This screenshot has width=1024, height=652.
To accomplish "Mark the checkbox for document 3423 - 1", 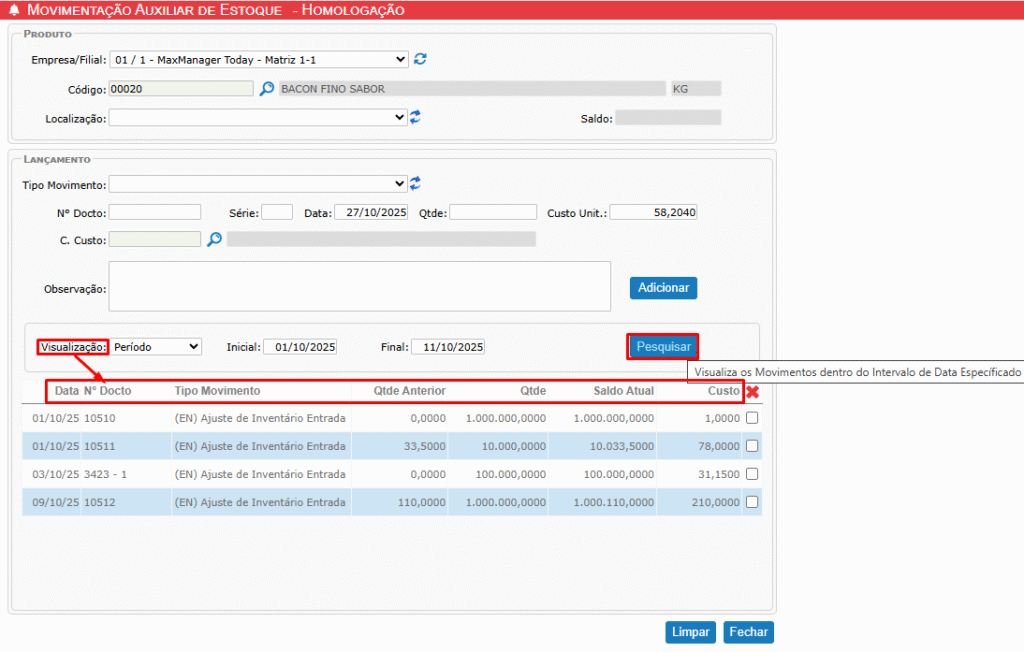I will pyautogui.click(x=752, y=474).
